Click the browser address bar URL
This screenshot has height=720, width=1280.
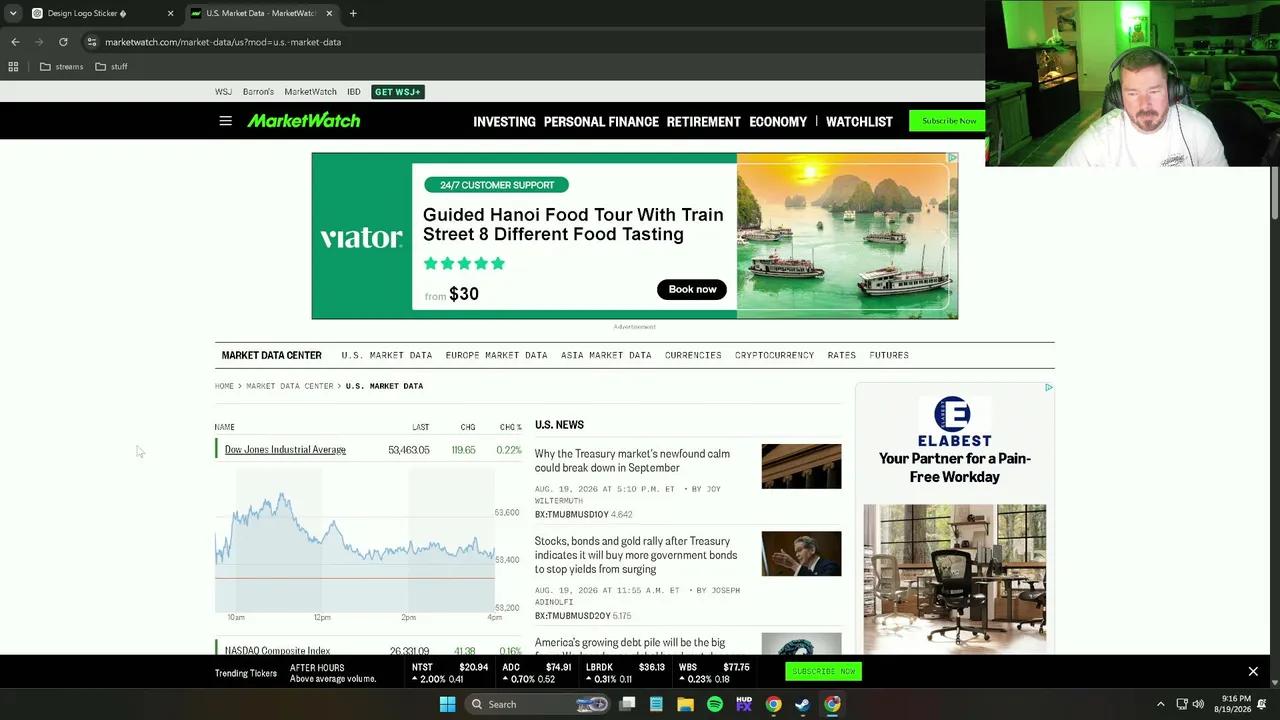click(x=223, y=42)
